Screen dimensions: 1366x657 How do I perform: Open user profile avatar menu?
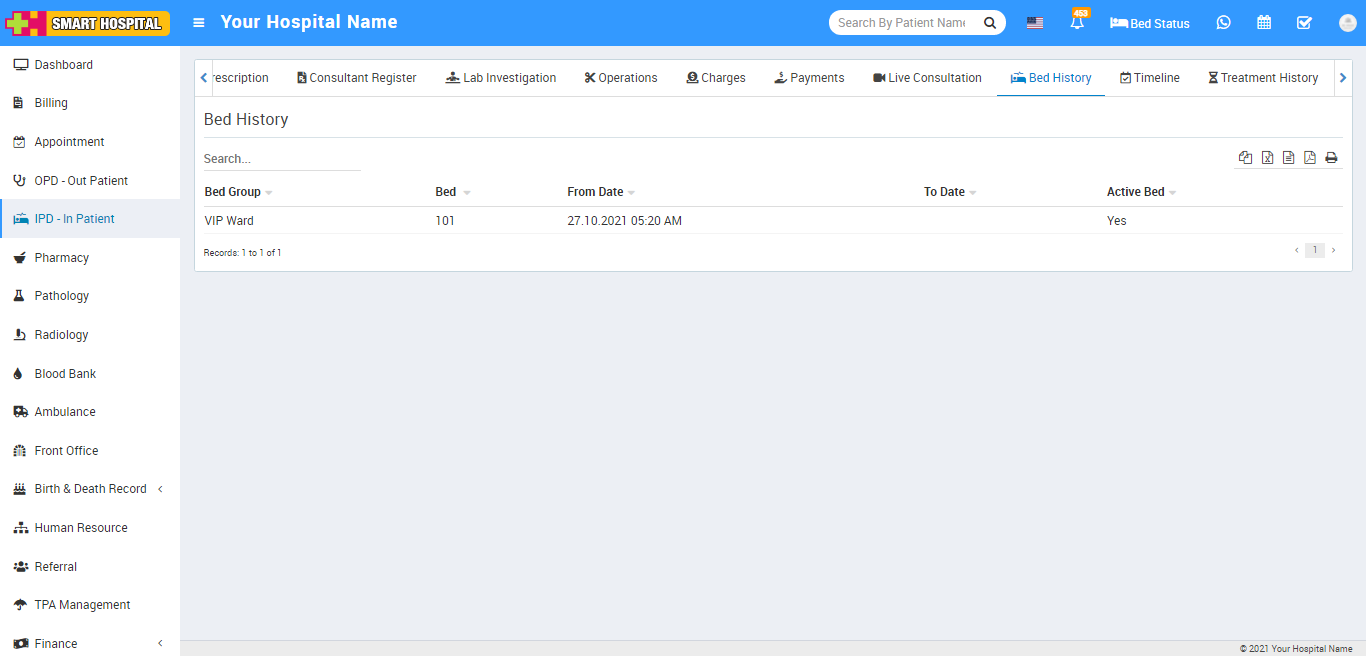click(x=1347, y=23)
